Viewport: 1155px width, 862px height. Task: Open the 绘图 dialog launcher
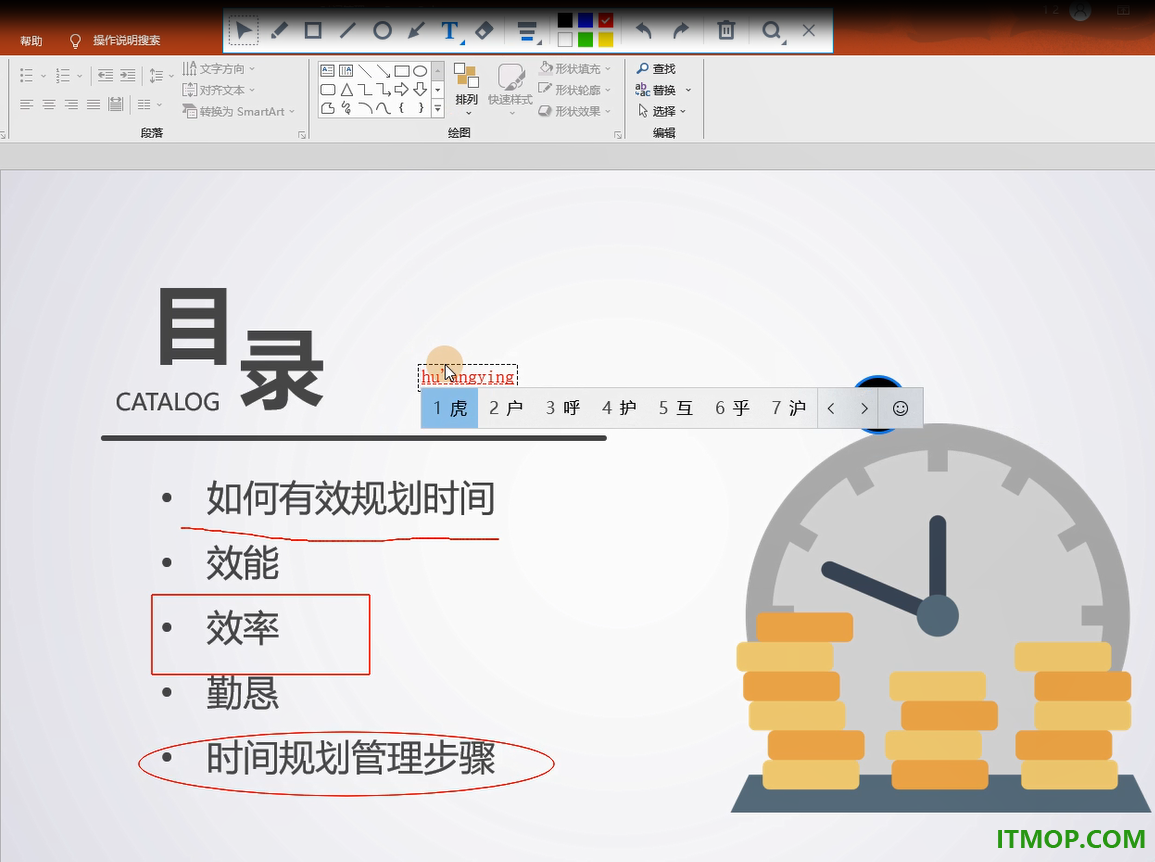tap(618, 135)
